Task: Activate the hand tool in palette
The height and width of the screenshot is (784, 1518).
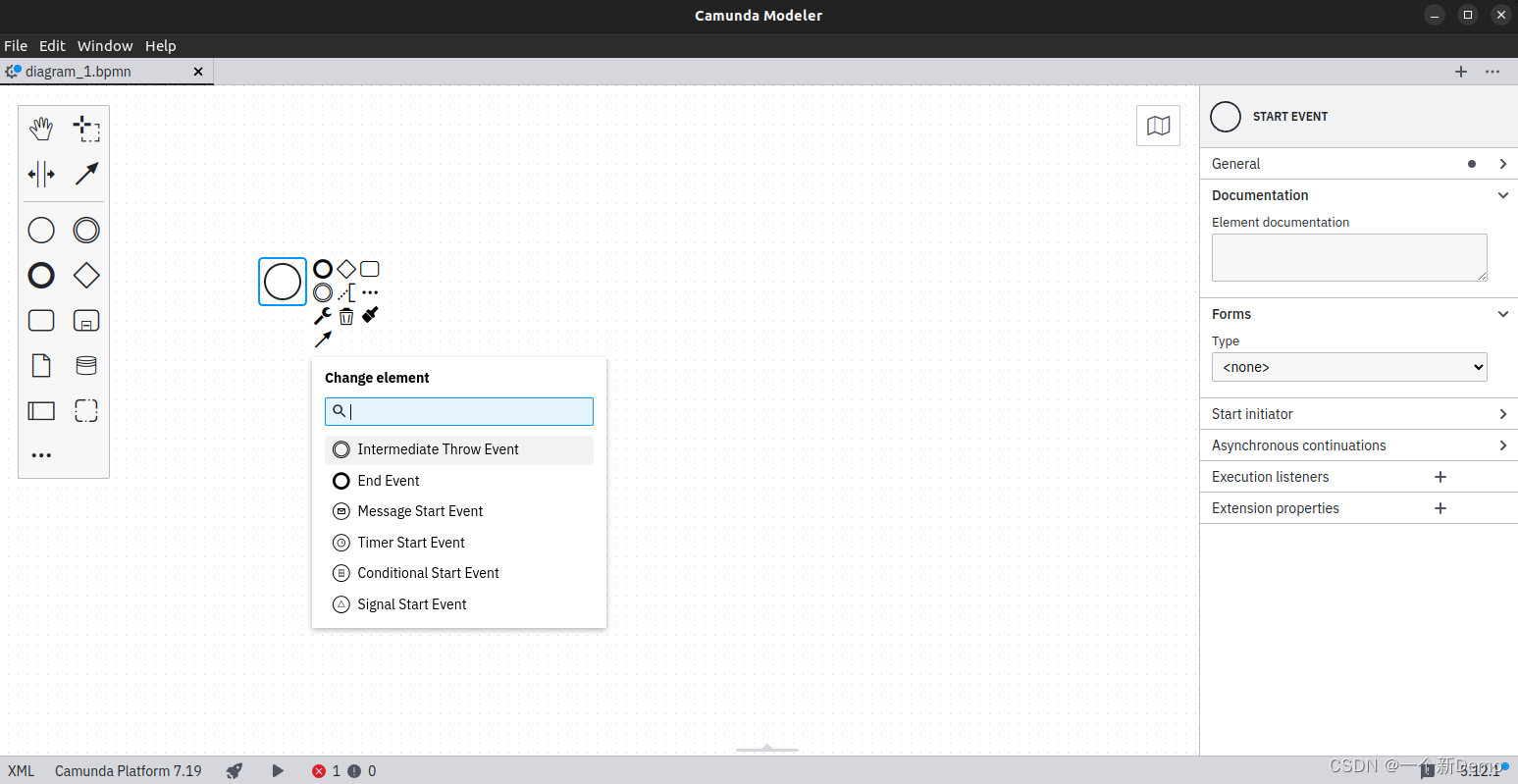Action: point(41,129)
